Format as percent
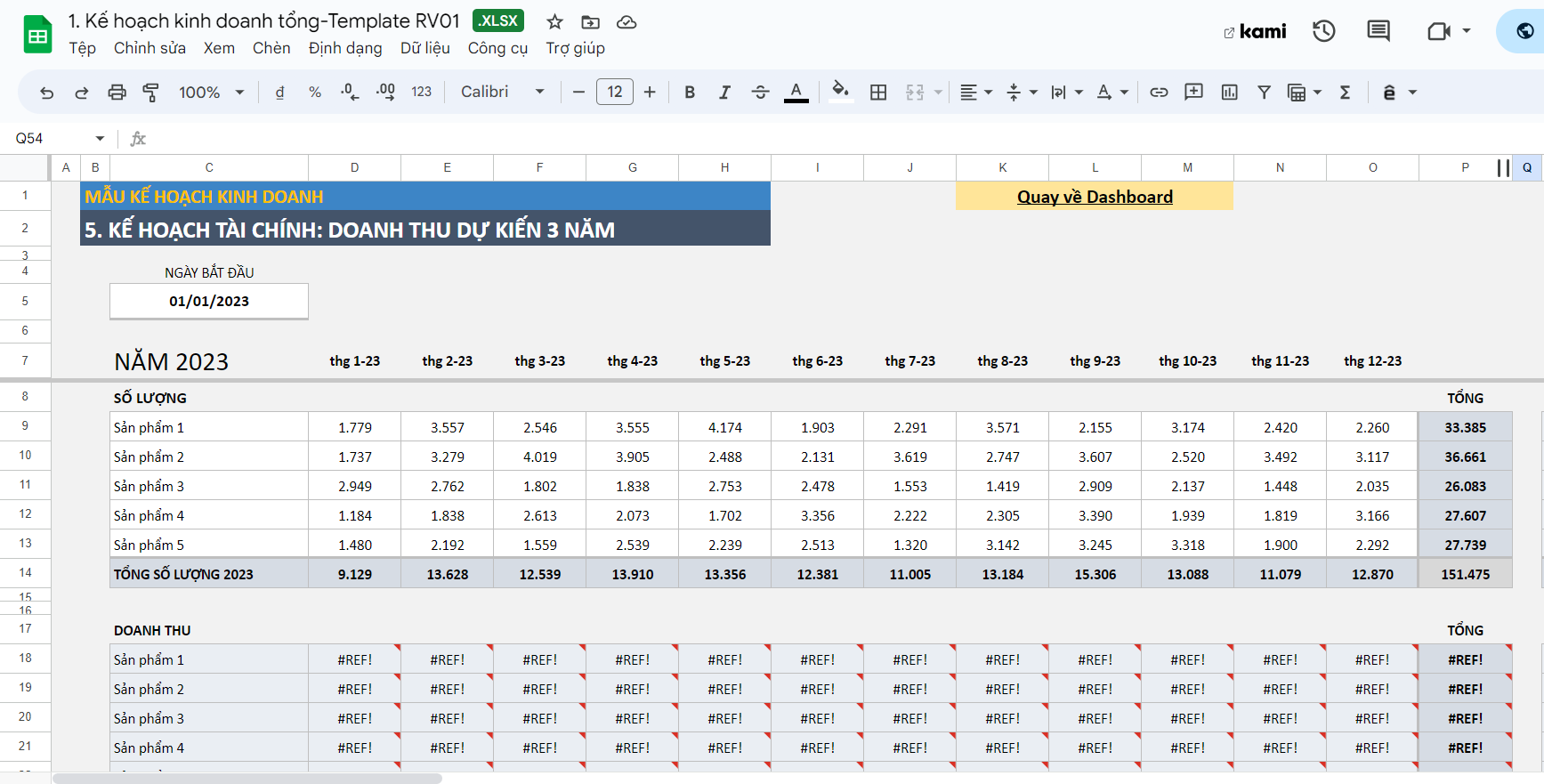The image size is (1544, 784). click(315, 93)
